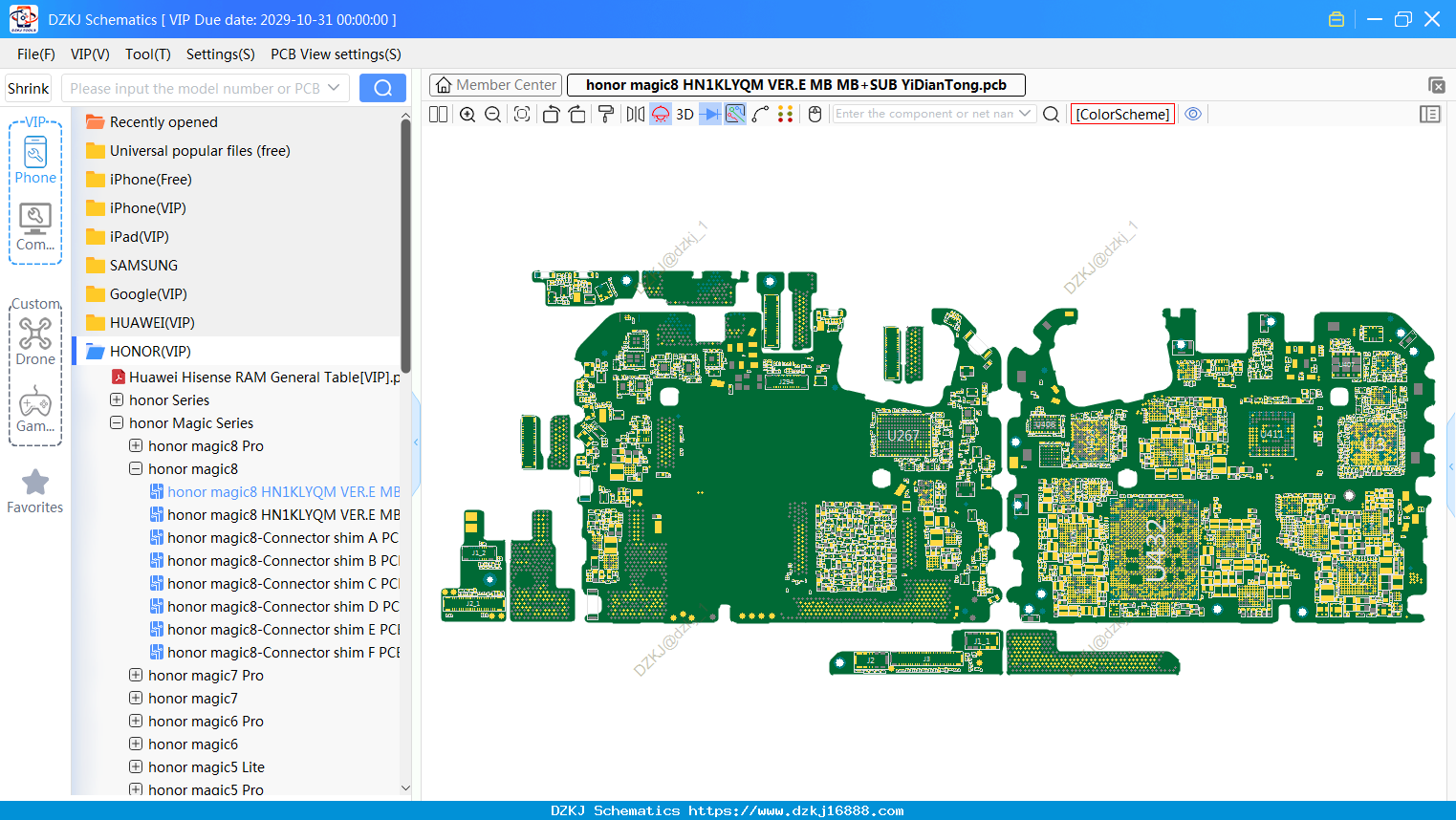
Task: Click the trace route curve tool
Action: pos(761,114)
